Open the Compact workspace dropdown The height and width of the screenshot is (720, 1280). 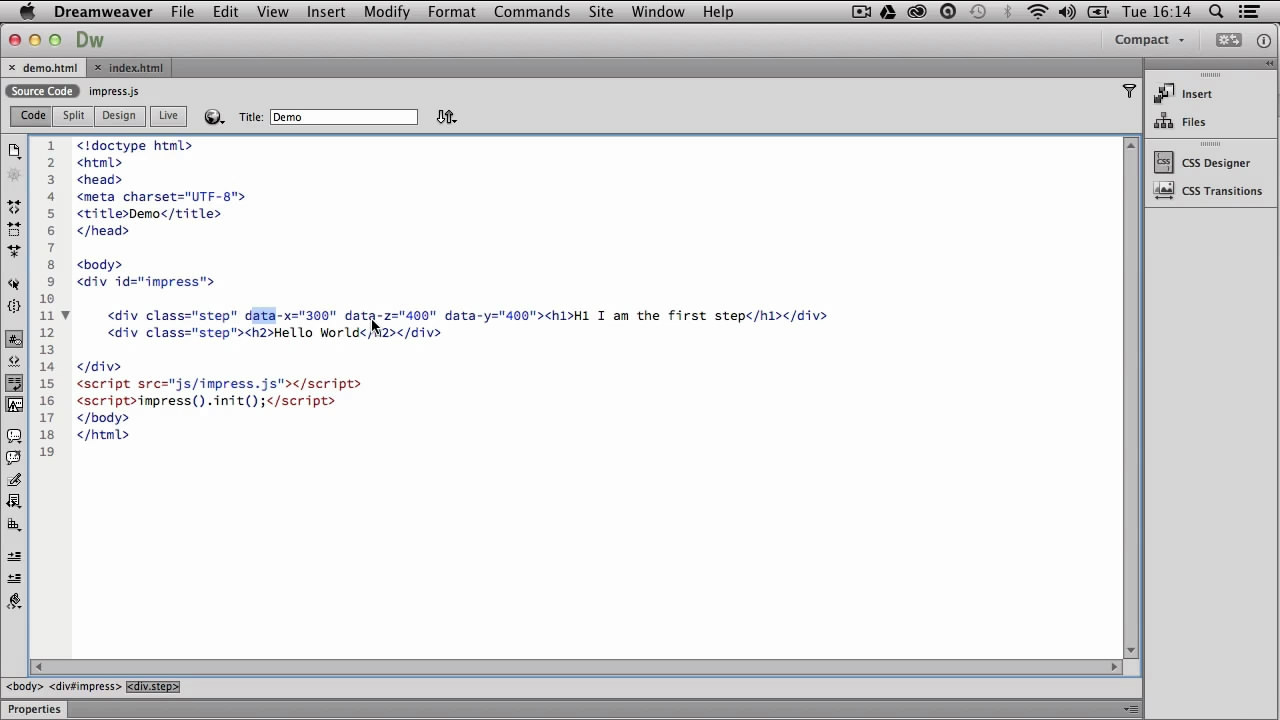pos(1149,40)
